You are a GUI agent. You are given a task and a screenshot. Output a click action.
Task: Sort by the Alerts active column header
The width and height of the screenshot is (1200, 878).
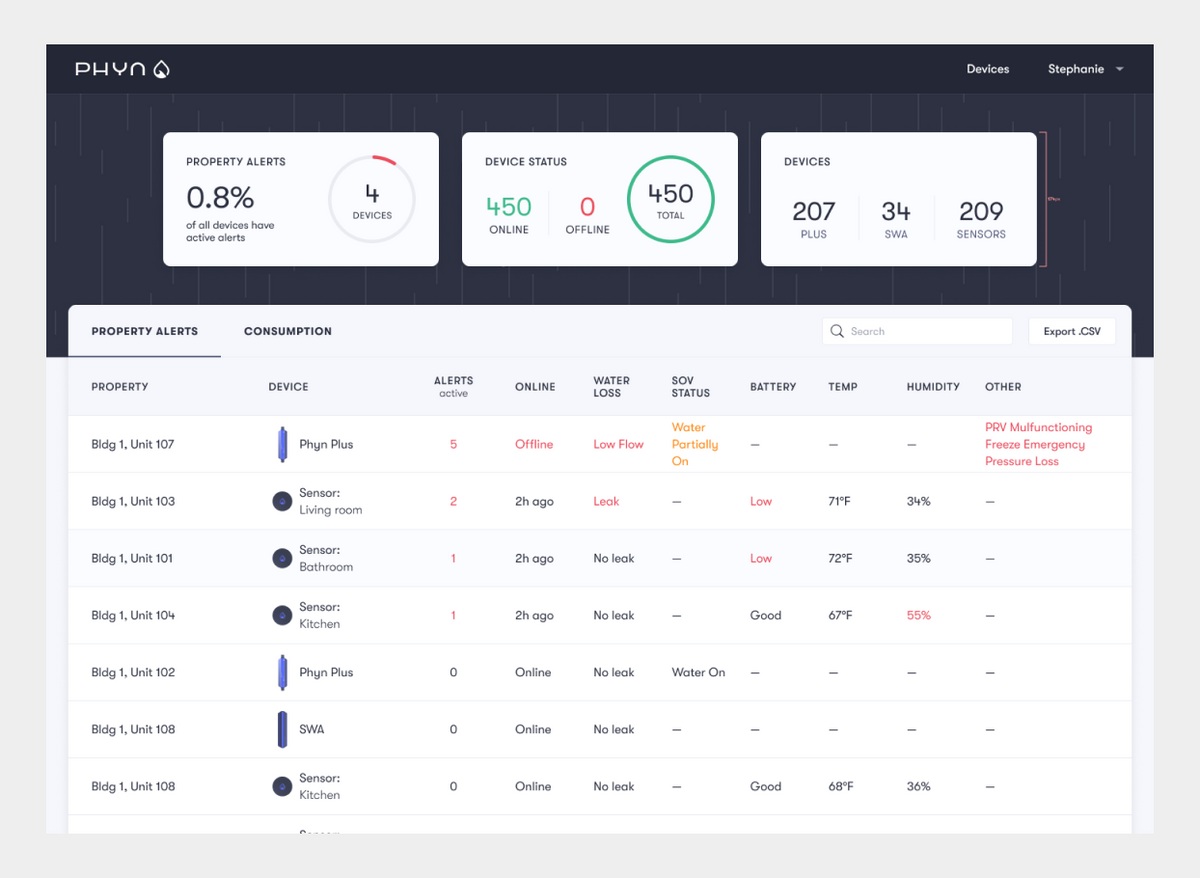point(453,386)
